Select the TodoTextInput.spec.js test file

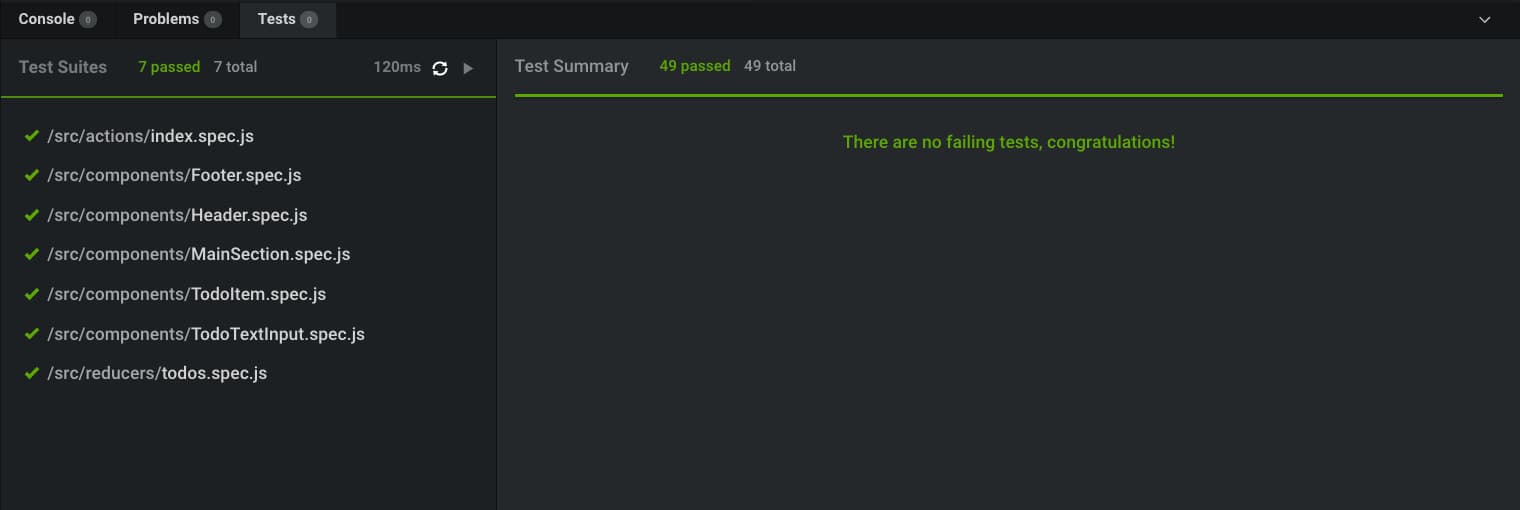[x=205, y=334]
